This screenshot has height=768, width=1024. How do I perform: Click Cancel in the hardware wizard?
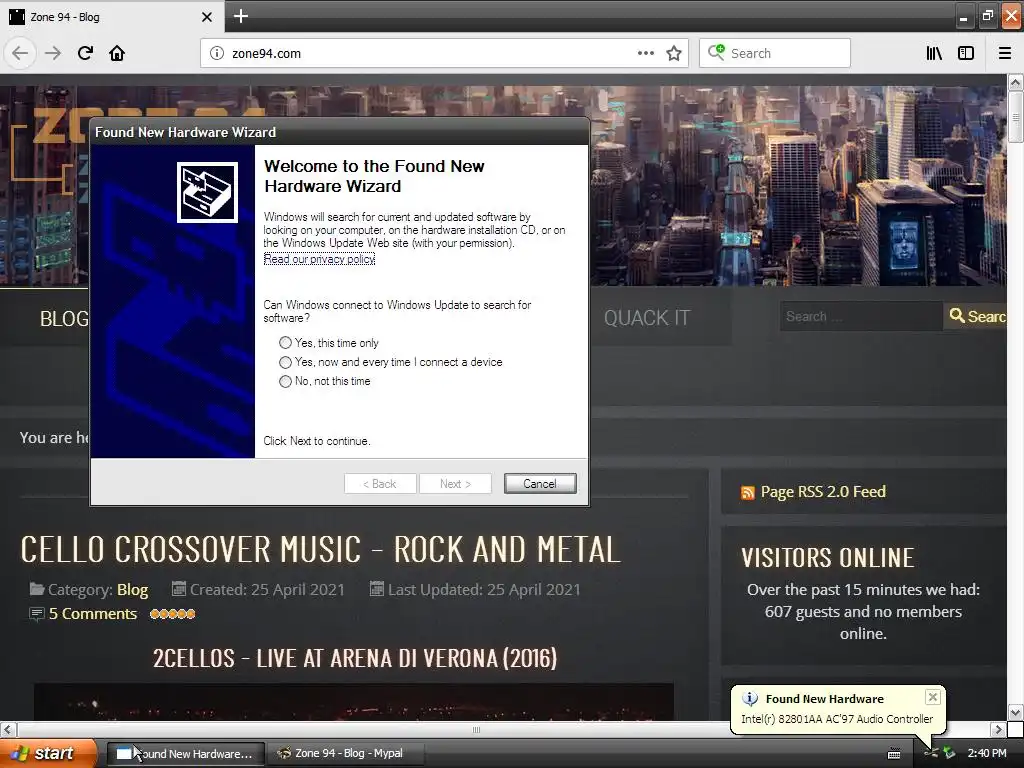(x=540, y=484)
